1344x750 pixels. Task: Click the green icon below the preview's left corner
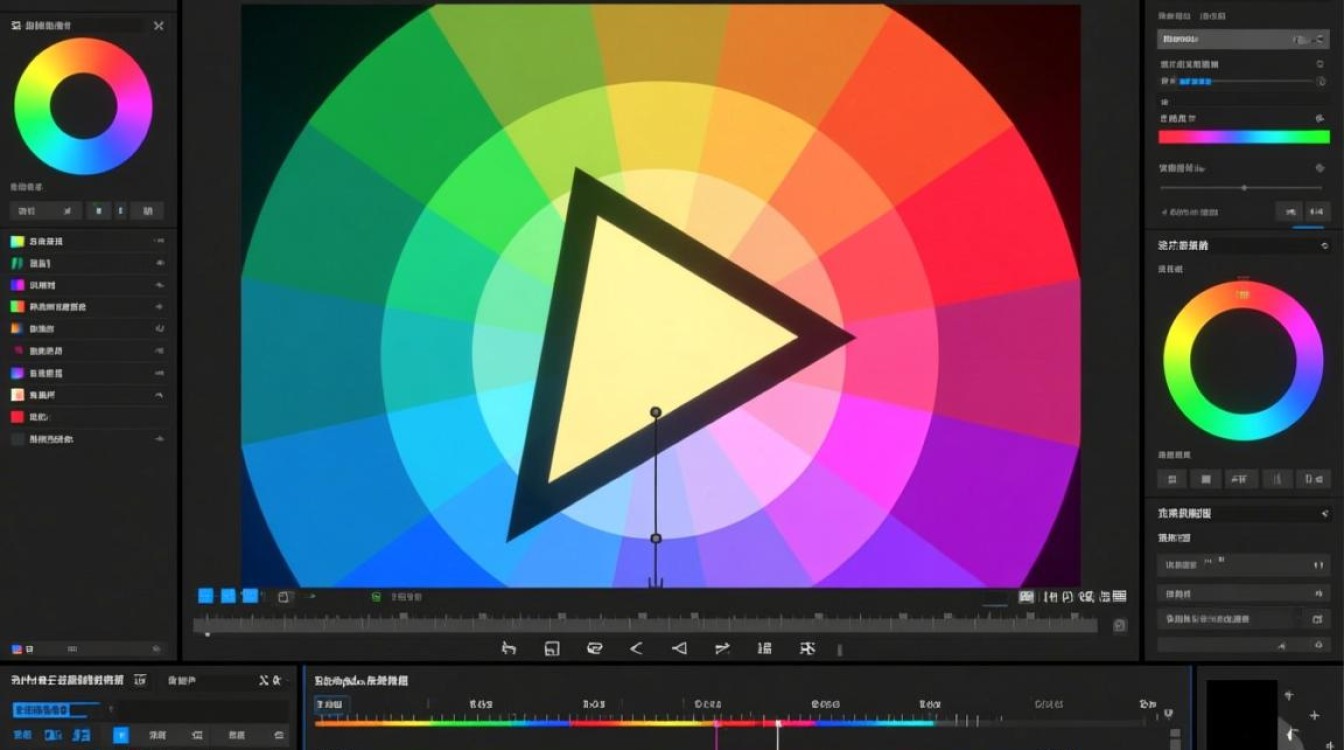(376, 596)
